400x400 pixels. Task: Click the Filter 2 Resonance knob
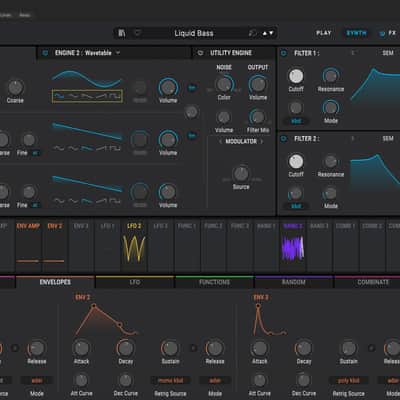331,162
